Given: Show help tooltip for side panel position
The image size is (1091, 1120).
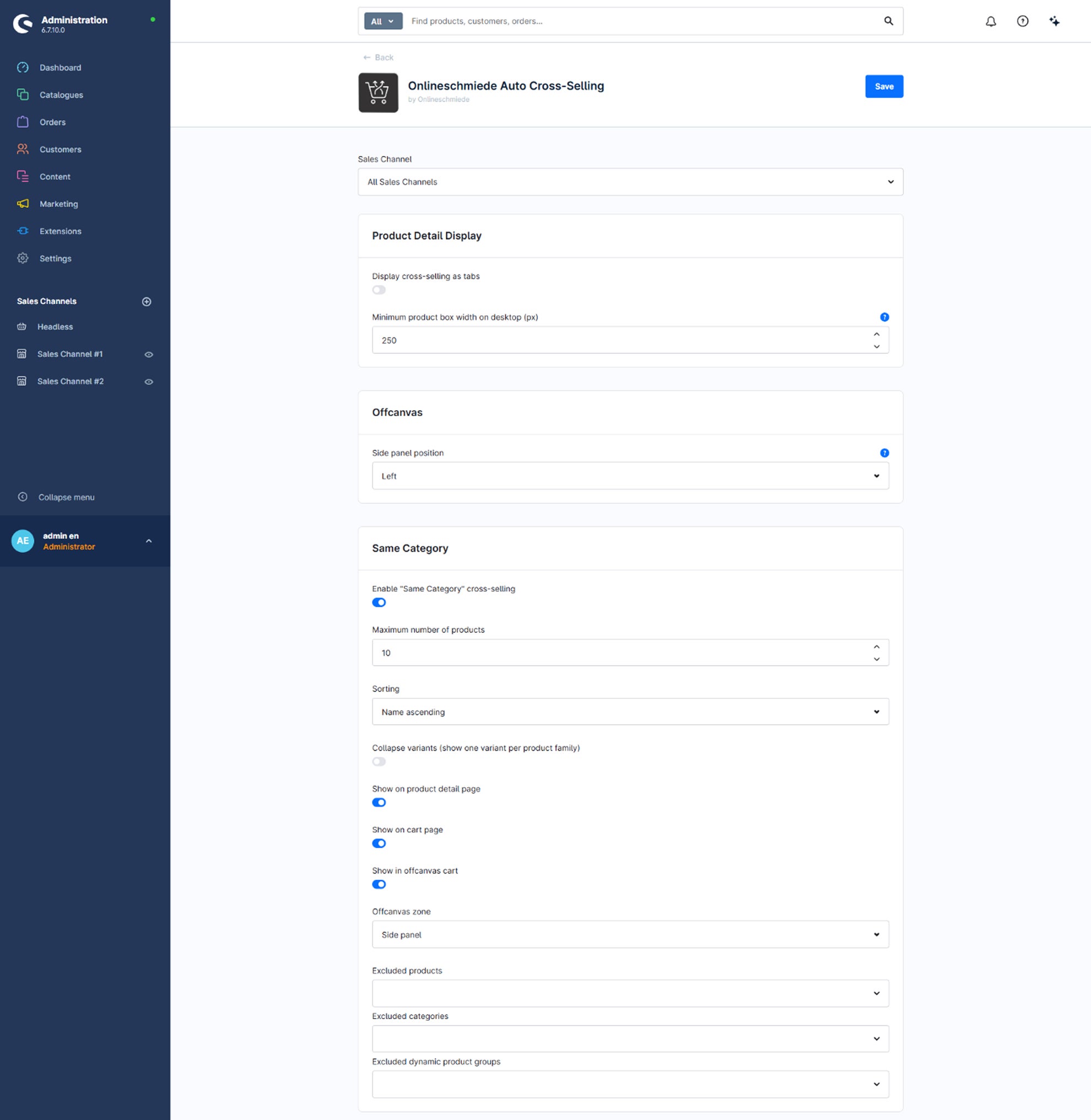Looking at the screenshot, I should click(884, 453).
